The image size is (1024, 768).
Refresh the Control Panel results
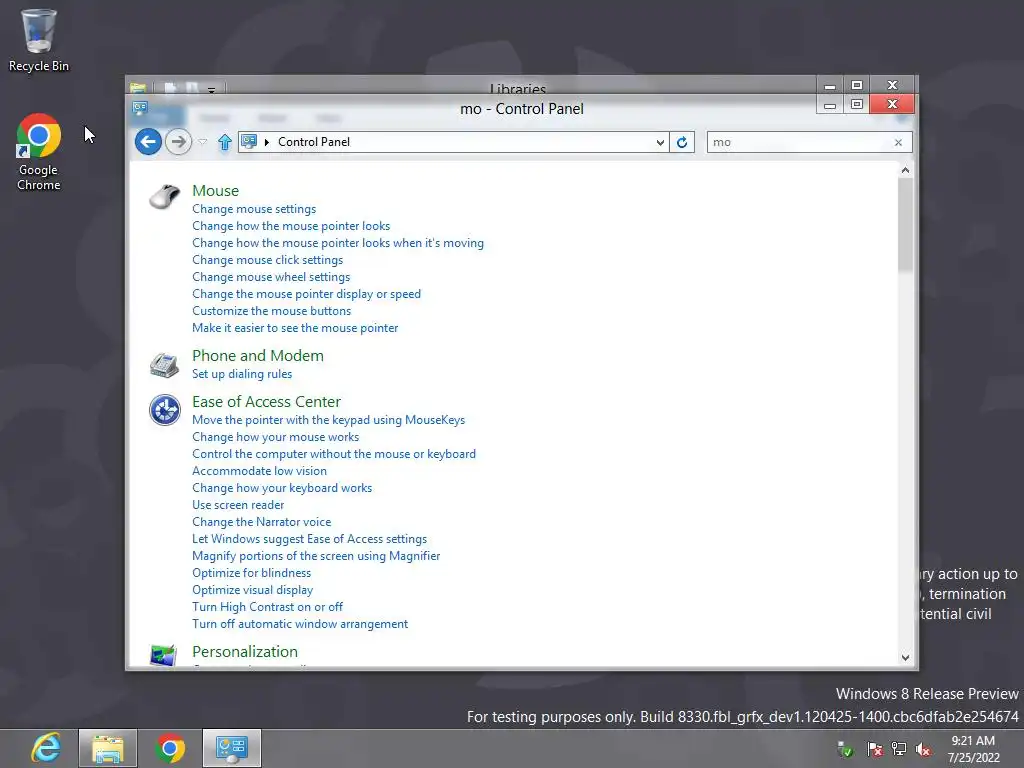(x=682, y=142)
